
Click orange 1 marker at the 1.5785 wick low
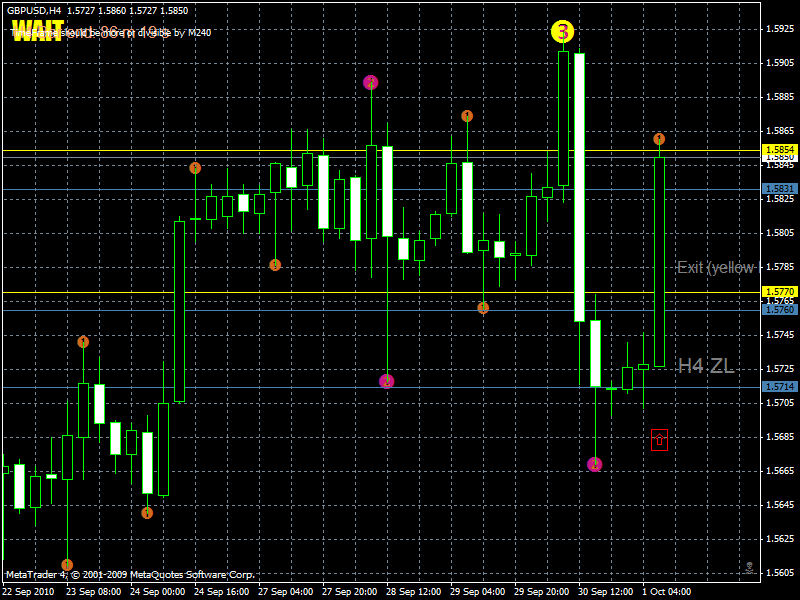click(x=275, y=265)
